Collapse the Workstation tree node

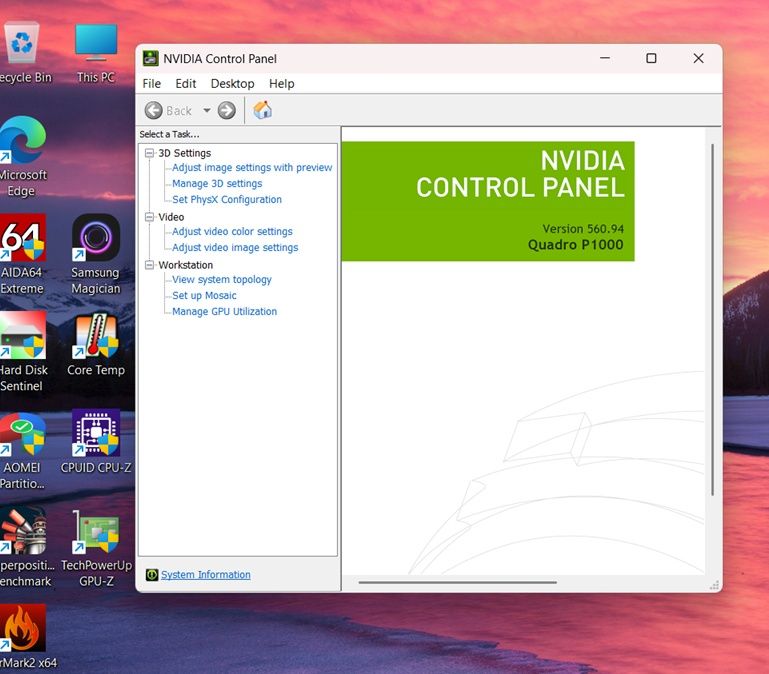coord(150,265)
